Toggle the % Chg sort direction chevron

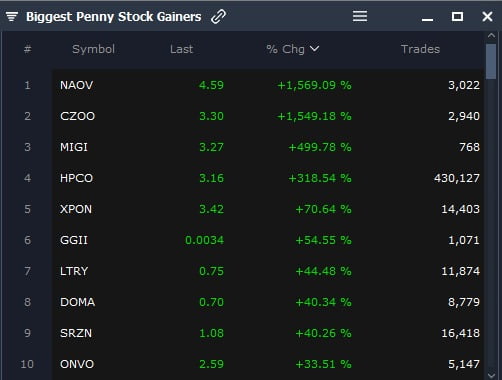tap(314, 49)
